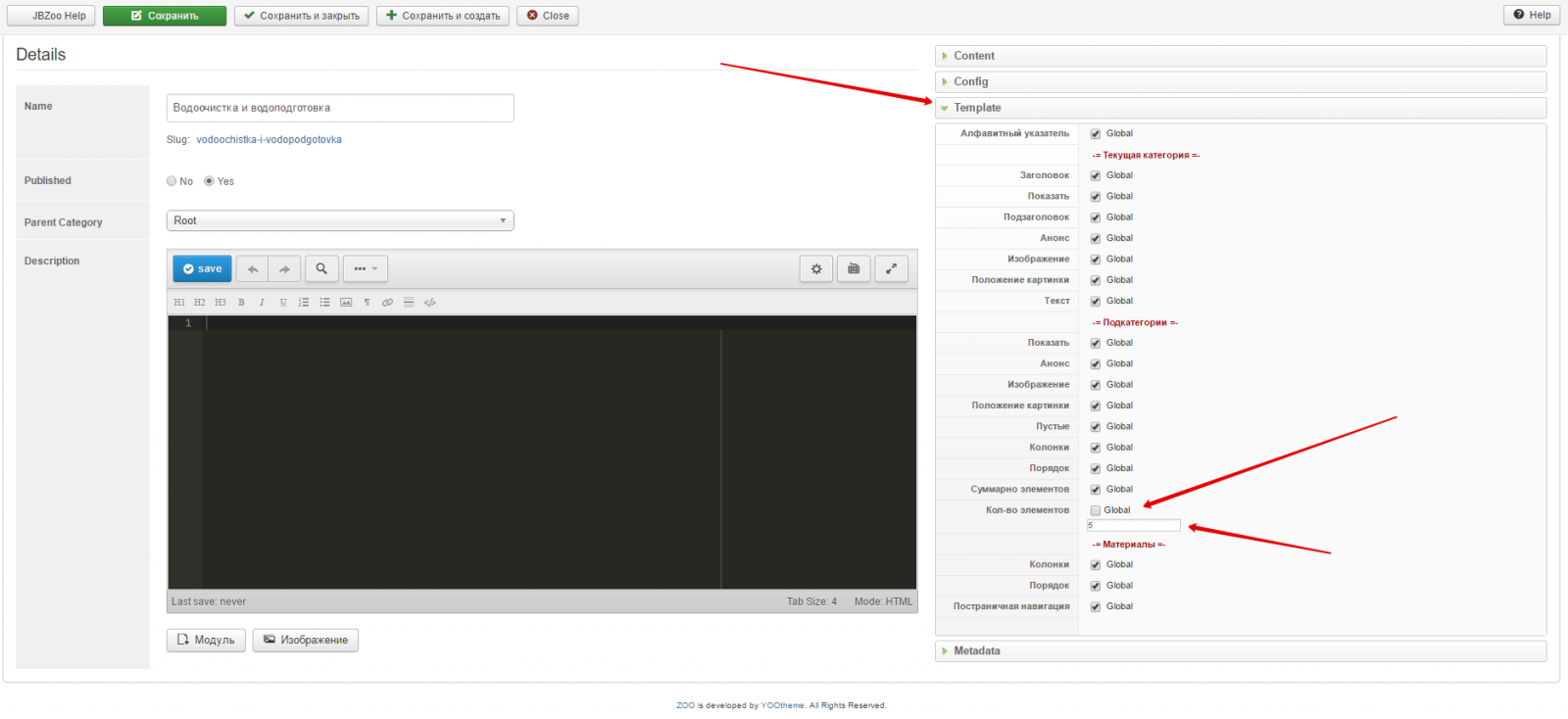Collapse the Template panel
This screenshot has width=1568, height=719.
(x=1241, y=108)
